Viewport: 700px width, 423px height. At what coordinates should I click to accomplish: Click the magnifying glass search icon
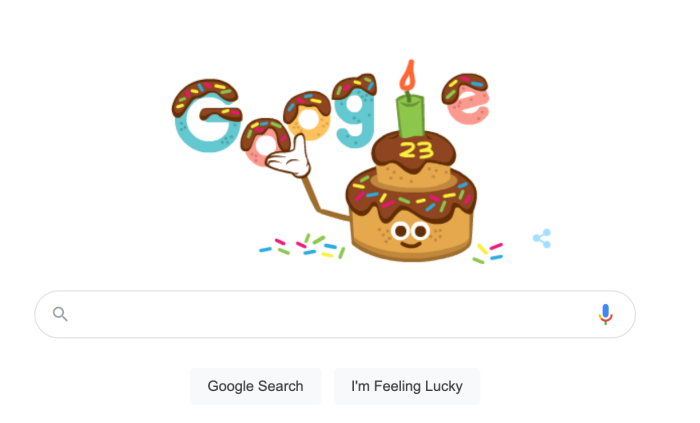point(60,314)
